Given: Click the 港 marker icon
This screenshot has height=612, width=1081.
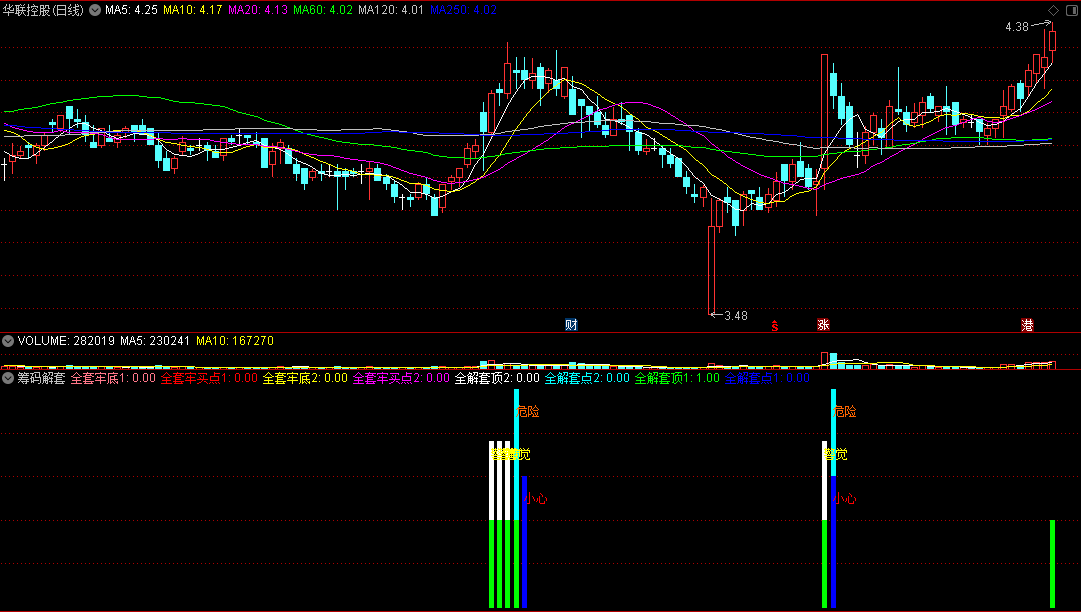Looking at the screenshot, I should [1027, 325].
